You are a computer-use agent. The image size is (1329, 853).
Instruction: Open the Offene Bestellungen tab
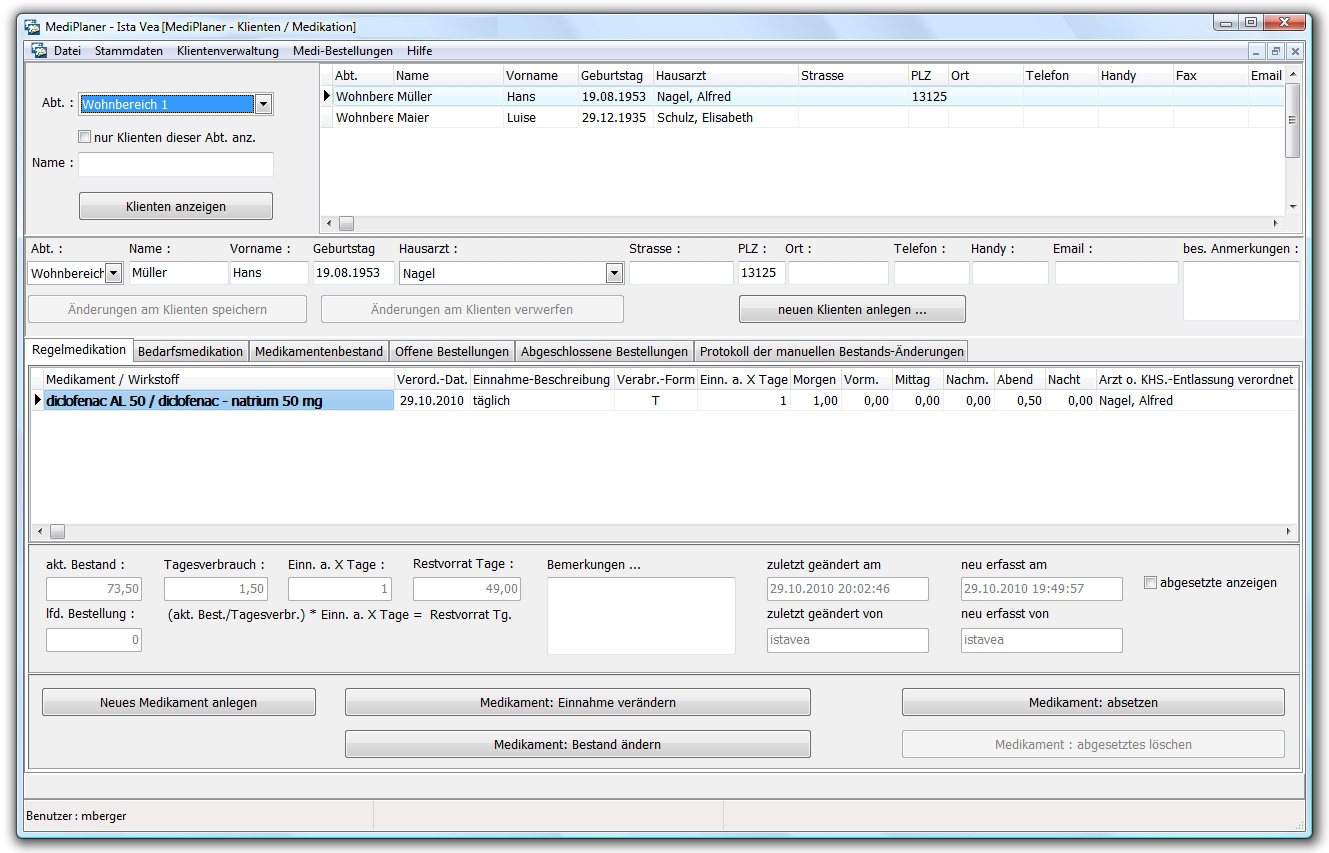[x=451, y=351]
